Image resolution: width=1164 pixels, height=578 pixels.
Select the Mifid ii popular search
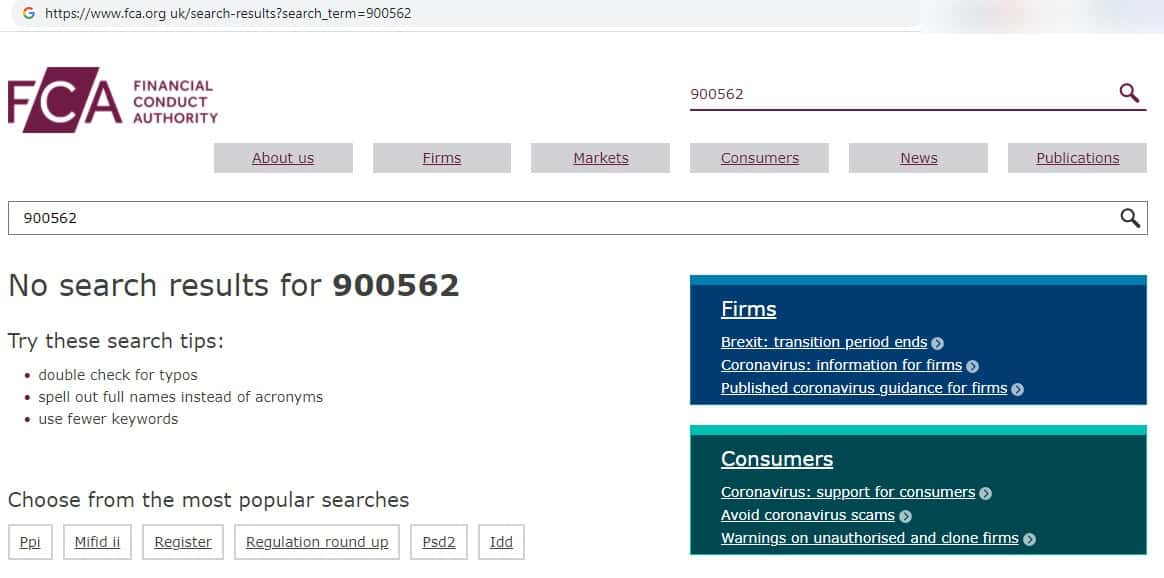coord(97,542)
